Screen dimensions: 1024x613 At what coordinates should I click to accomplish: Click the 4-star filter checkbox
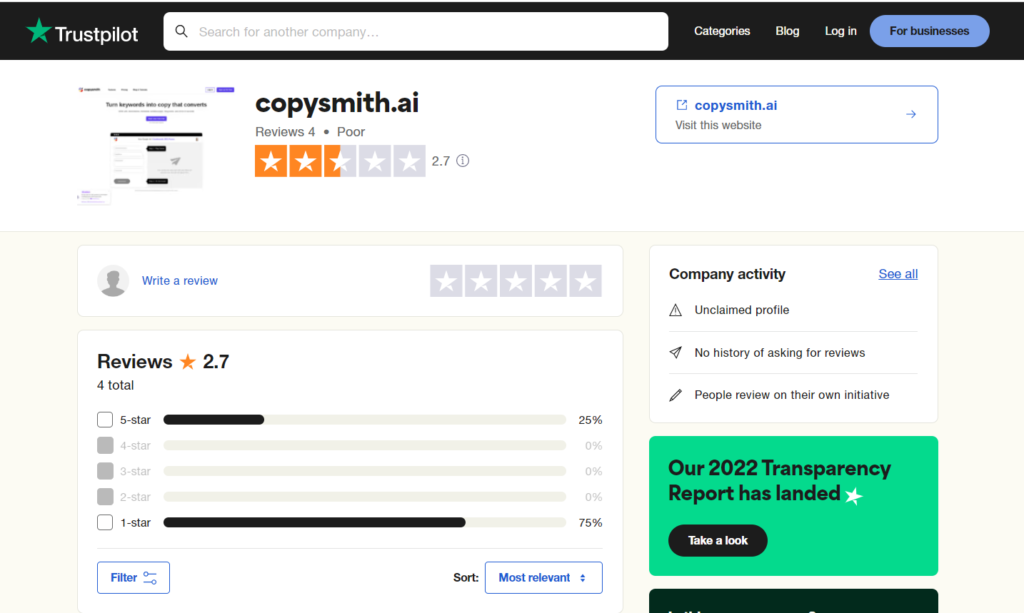105,446
